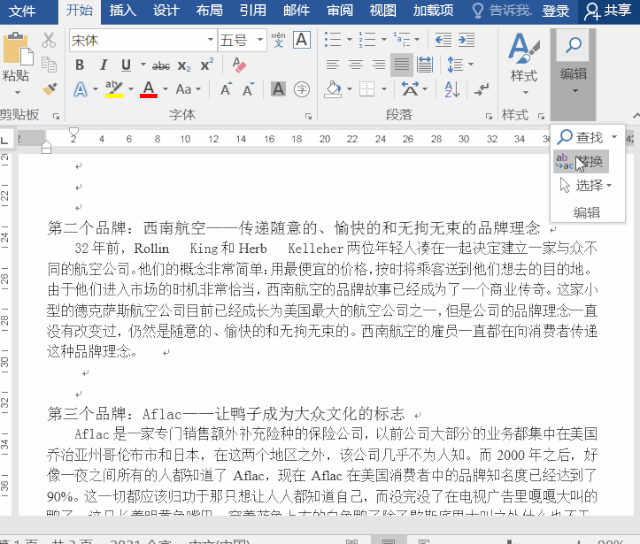Toggle subscript formatting
The height and width of the screenshot is (544, 640).
184,65
